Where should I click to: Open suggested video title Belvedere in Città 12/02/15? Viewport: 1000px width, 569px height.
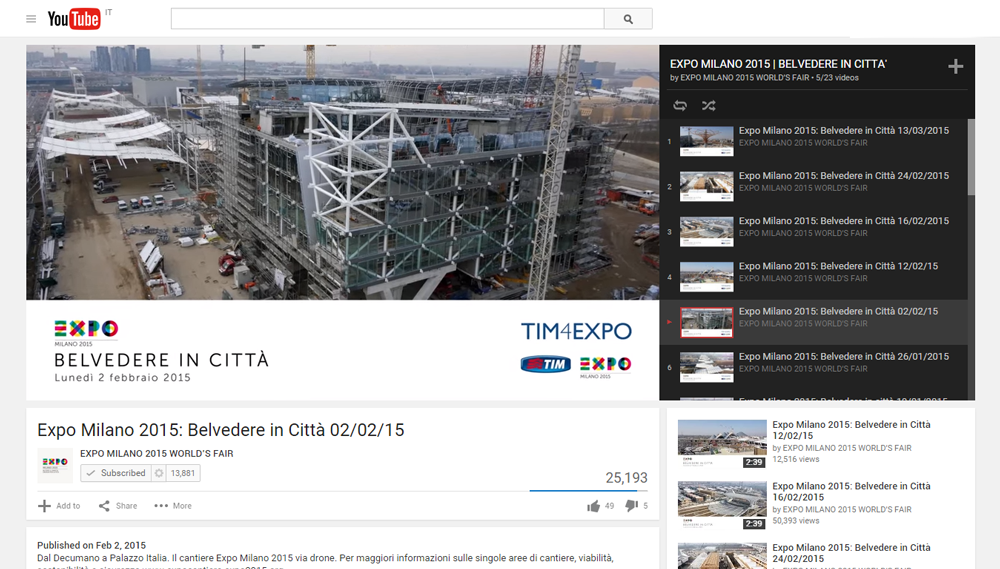point(851,430)
